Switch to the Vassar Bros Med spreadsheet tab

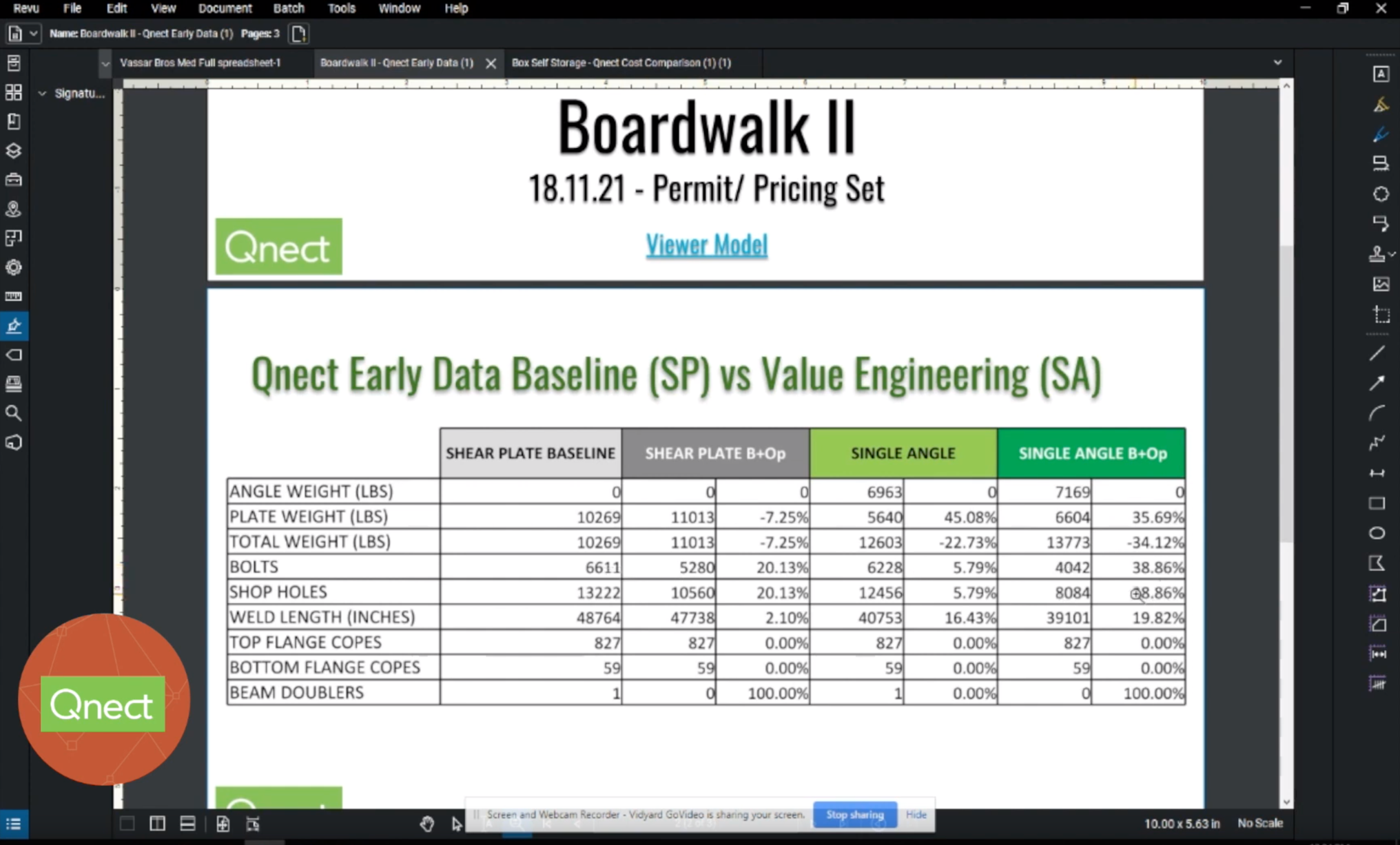(x=202, y=62)
